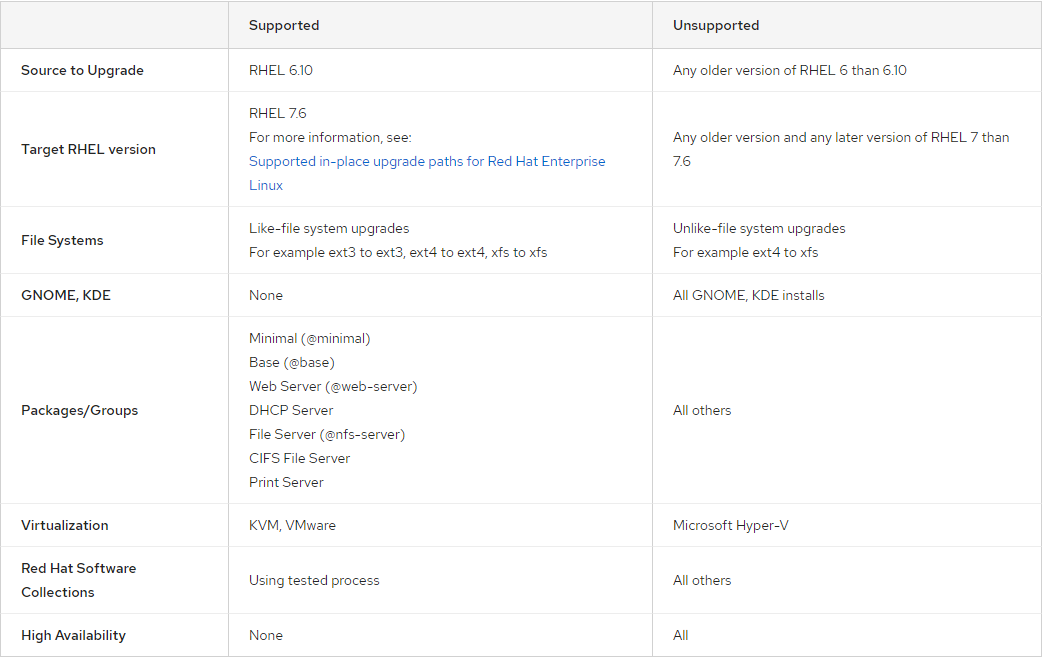Click the "Base (@base)" entry
Viewport: 1042px width, 657px height.
click(292, 363)
